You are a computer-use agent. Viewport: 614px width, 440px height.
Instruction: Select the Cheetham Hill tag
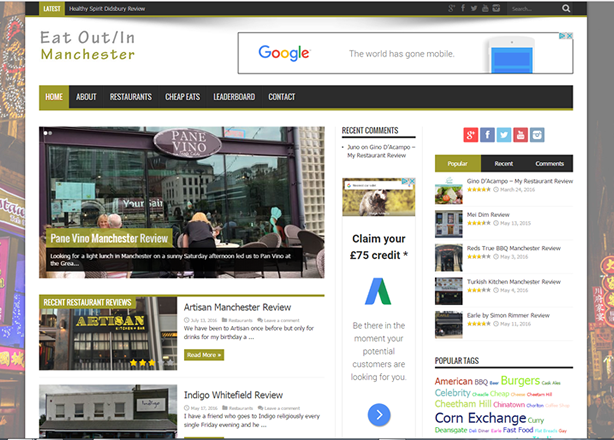(463, 404)
